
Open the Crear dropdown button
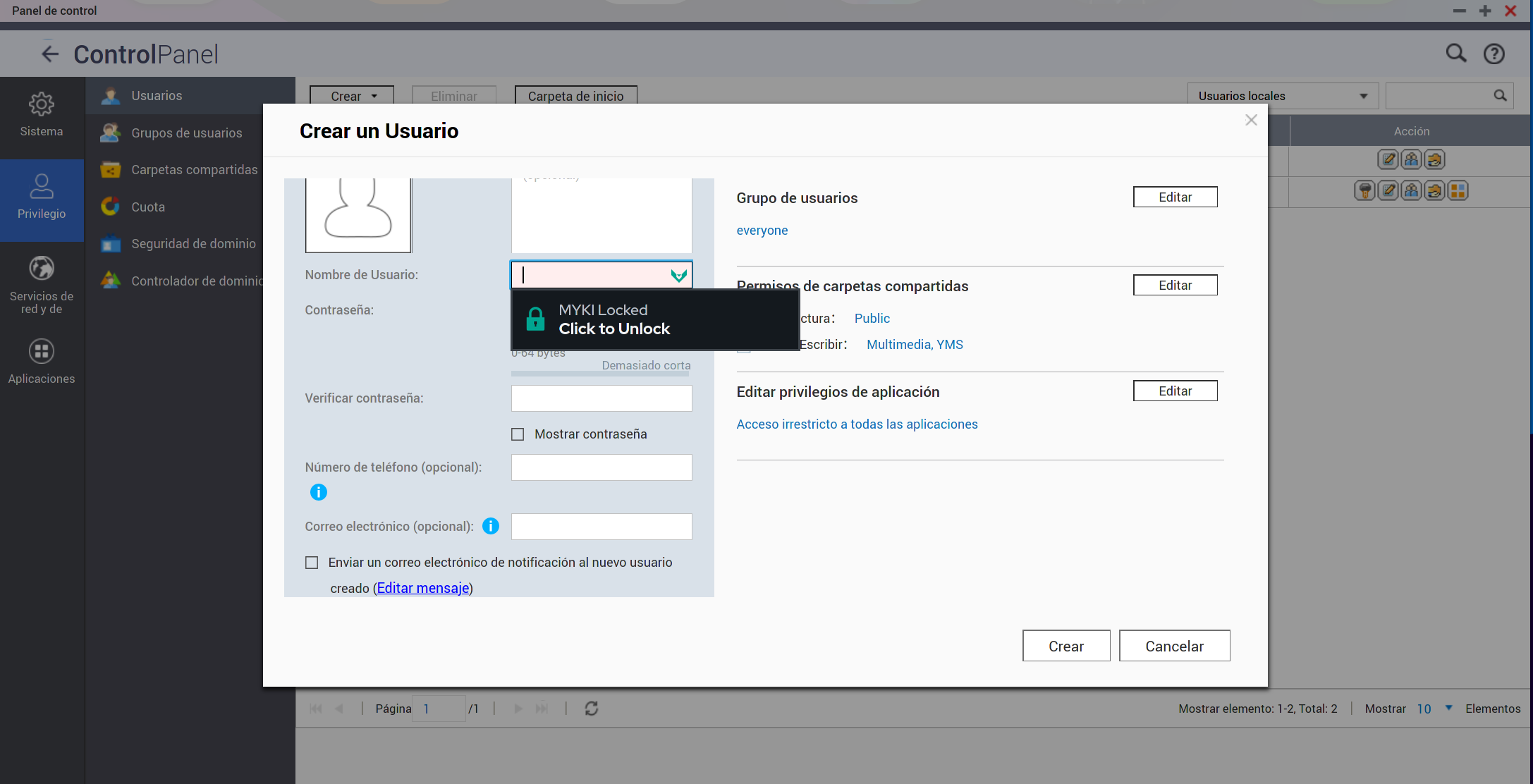352,96
